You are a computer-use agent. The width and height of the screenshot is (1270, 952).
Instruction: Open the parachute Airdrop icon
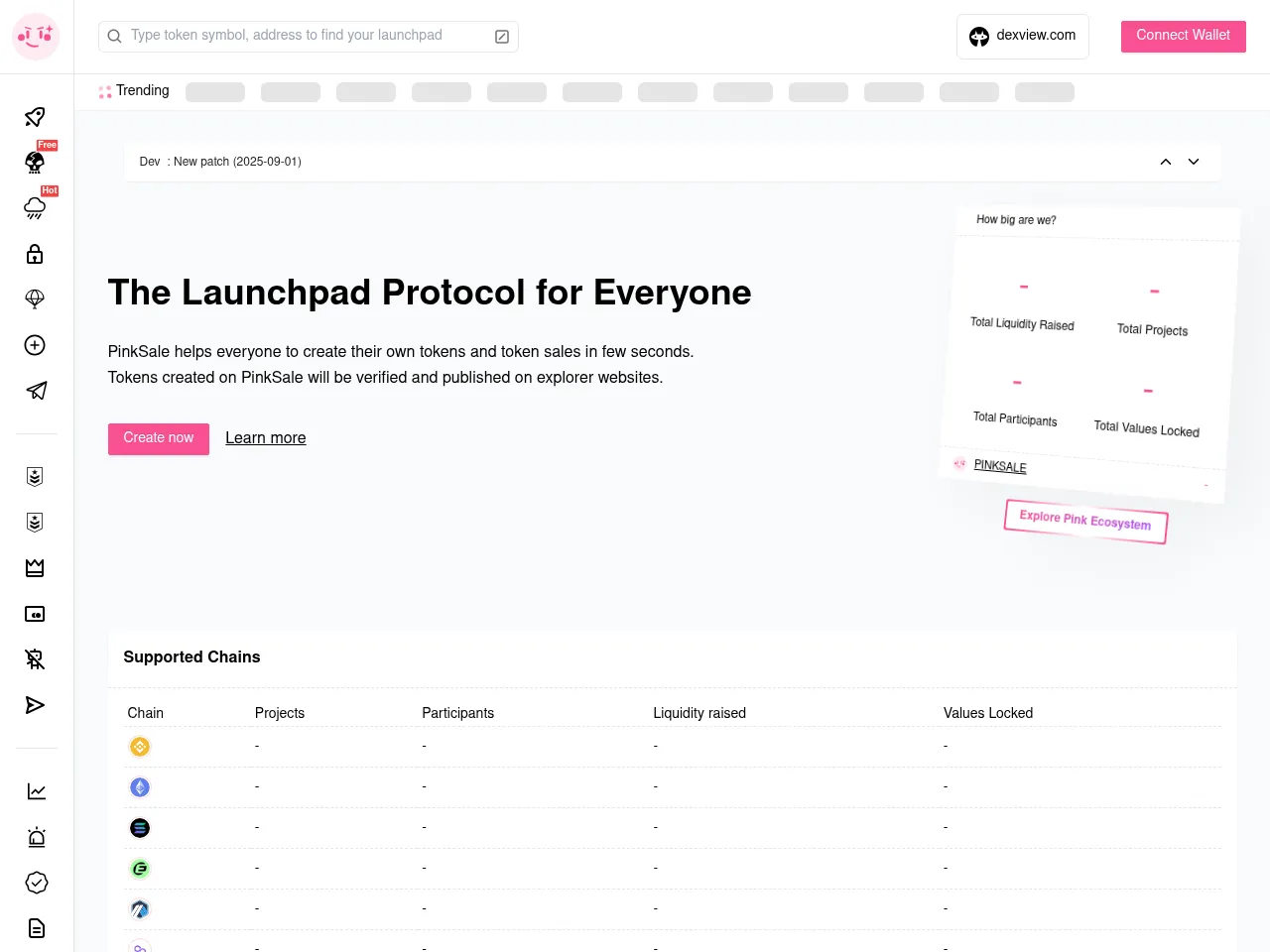[x=35, y=298]
